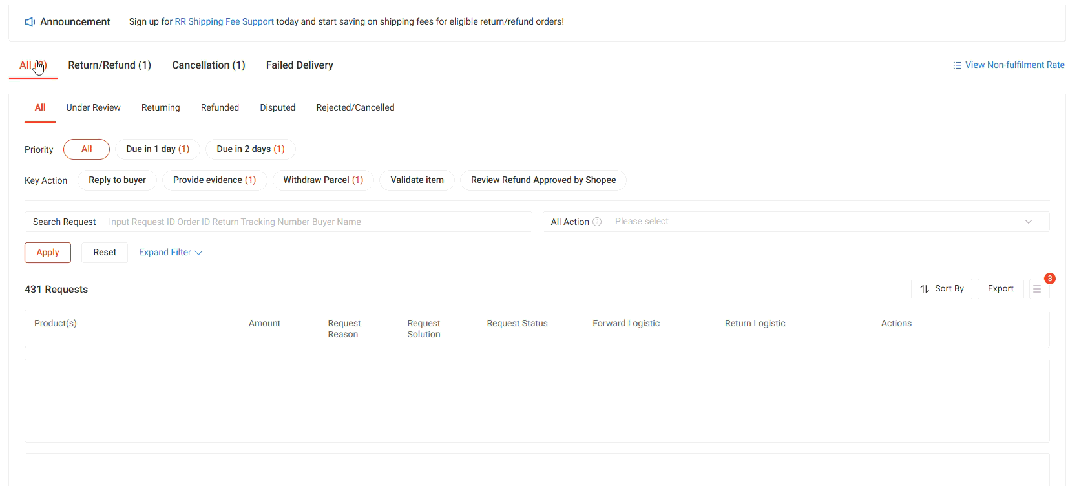Click the Request Status column header
Screen dimensions: 1079x486
coord(517,324)
